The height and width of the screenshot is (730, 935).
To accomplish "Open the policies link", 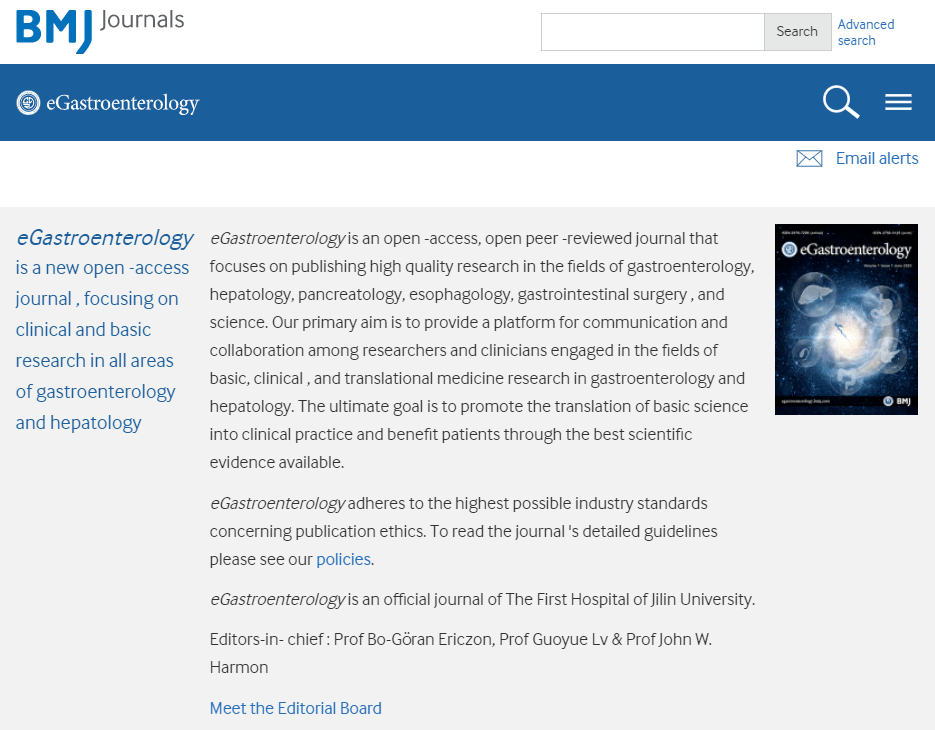I will 343,560.
